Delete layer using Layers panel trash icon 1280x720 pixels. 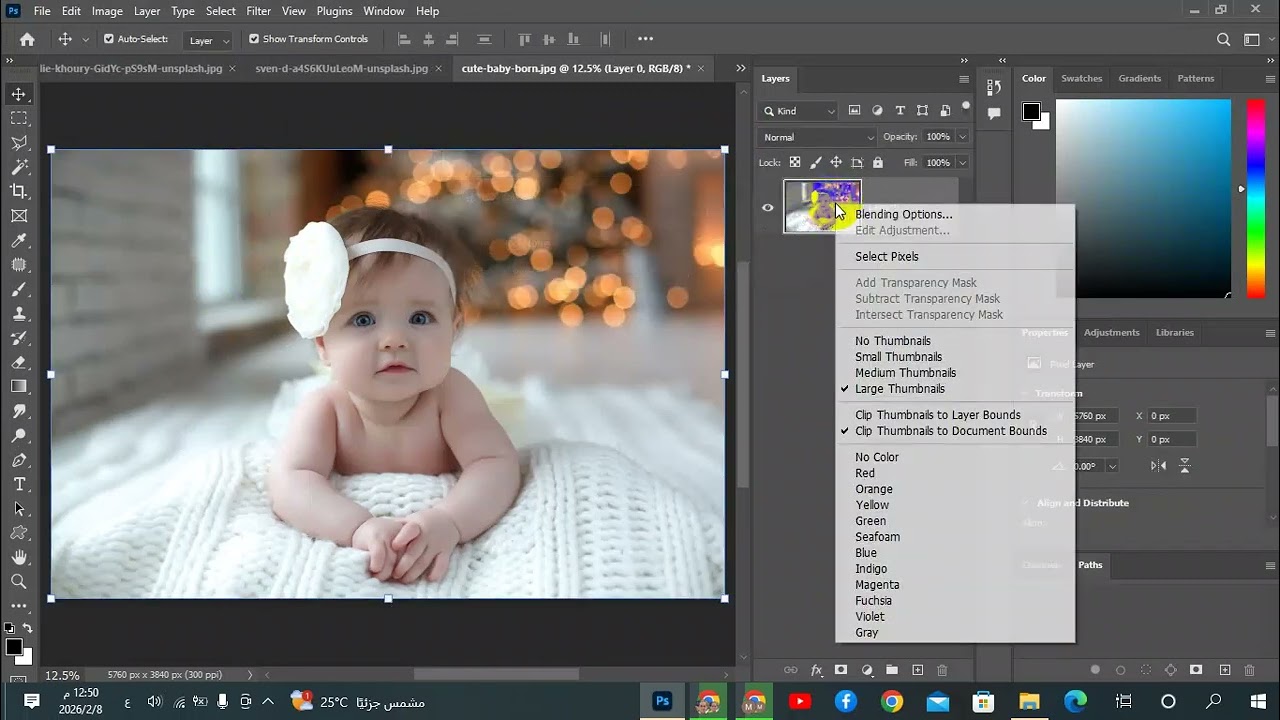[x=941, y=670]
